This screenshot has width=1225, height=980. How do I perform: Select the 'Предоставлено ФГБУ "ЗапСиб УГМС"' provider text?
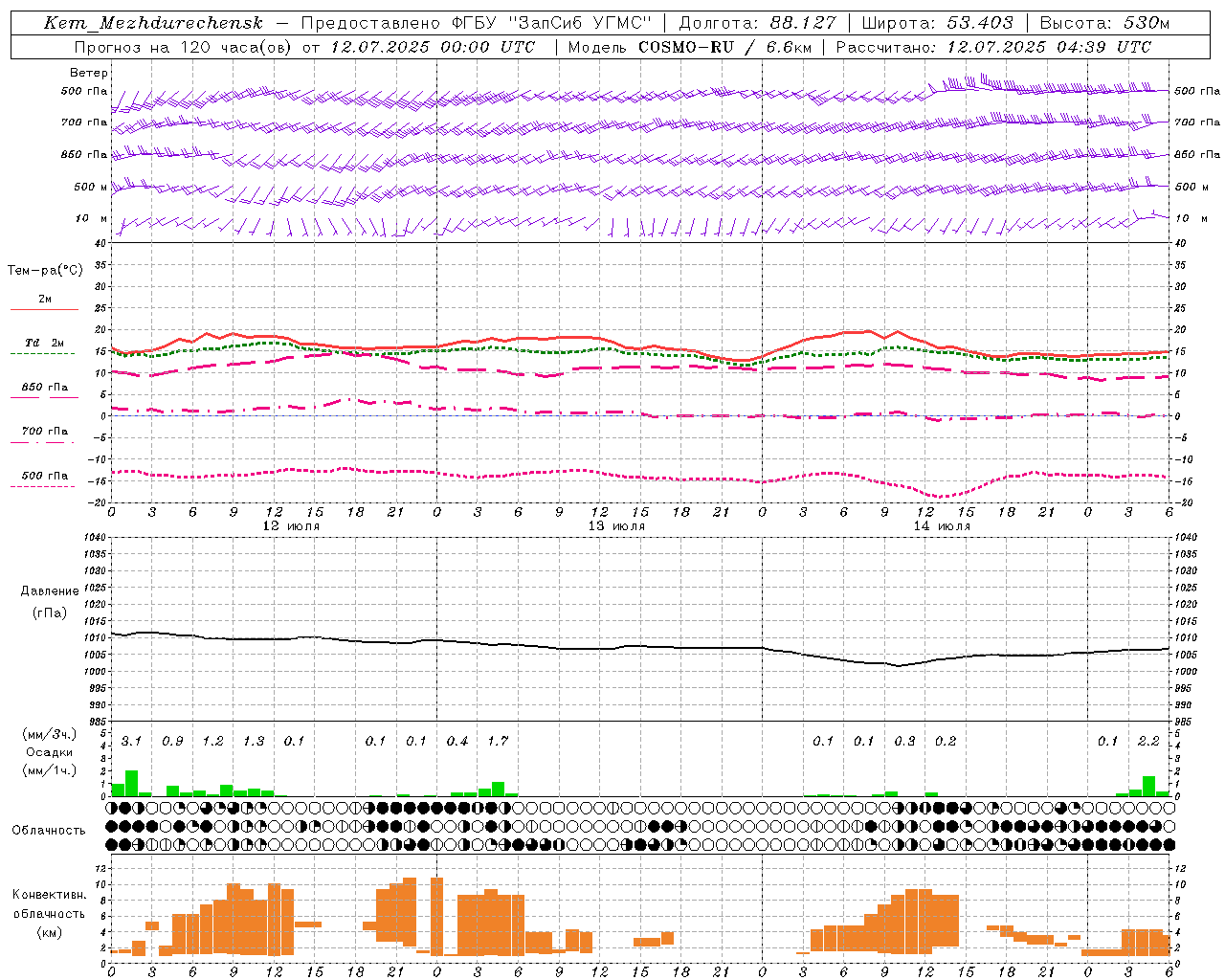click(x=477, y=23)
